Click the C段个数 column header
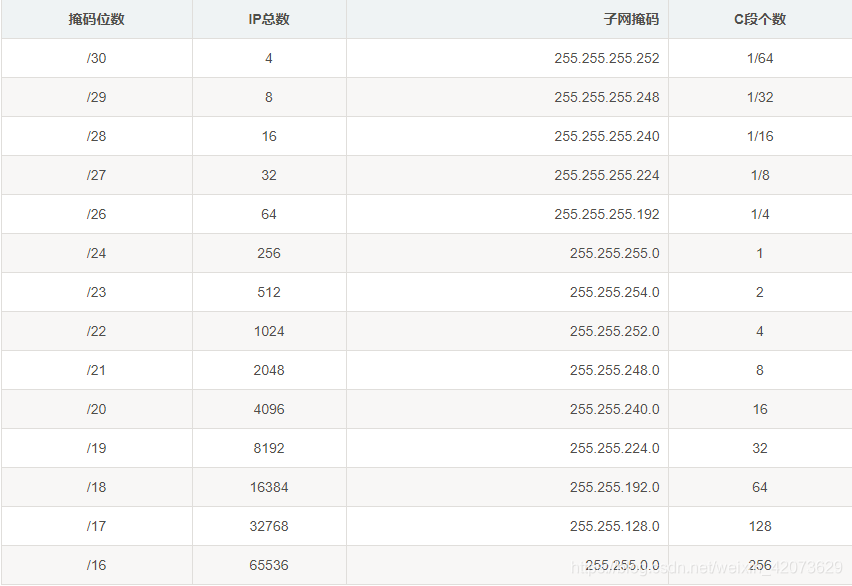This screenshot has height=586, width=852. click(x=759, y=19)
